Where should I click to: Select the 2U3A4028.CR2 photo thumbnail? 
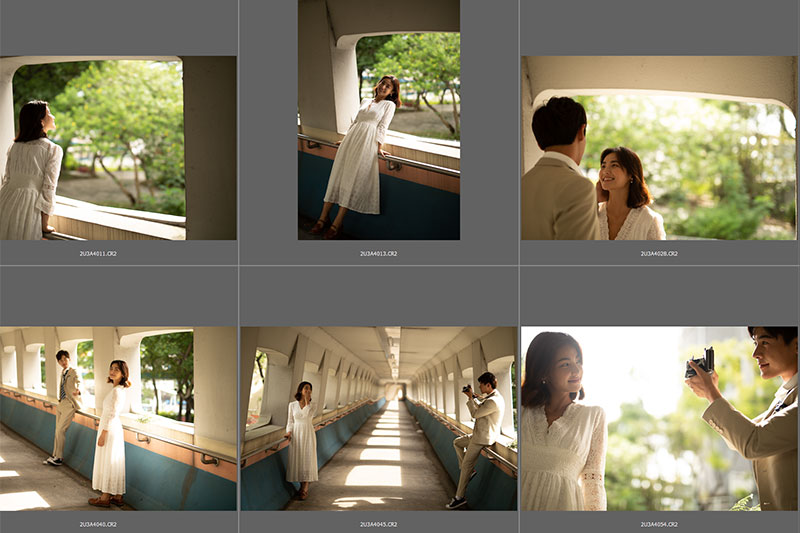tap(659, 148)
